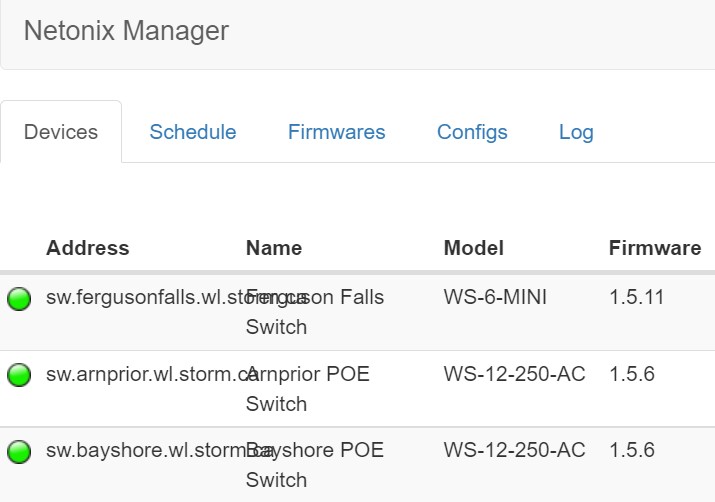Click green status icon for Bayshore switch
Viewport: 715px width, 502px height.
[x=19, y=452]
